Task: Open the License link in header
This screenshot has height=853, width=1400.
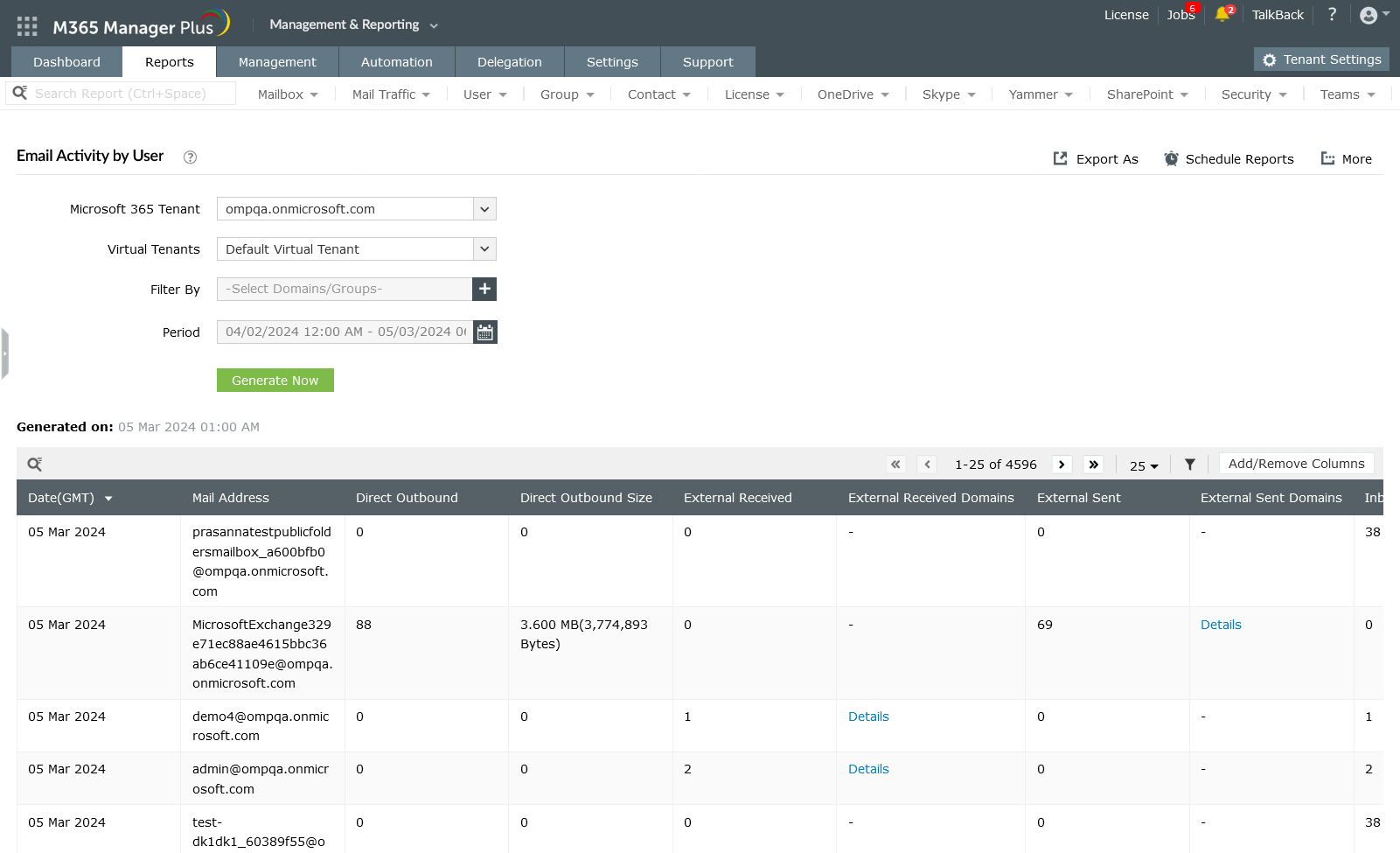Action: (x=1126, y=15)
